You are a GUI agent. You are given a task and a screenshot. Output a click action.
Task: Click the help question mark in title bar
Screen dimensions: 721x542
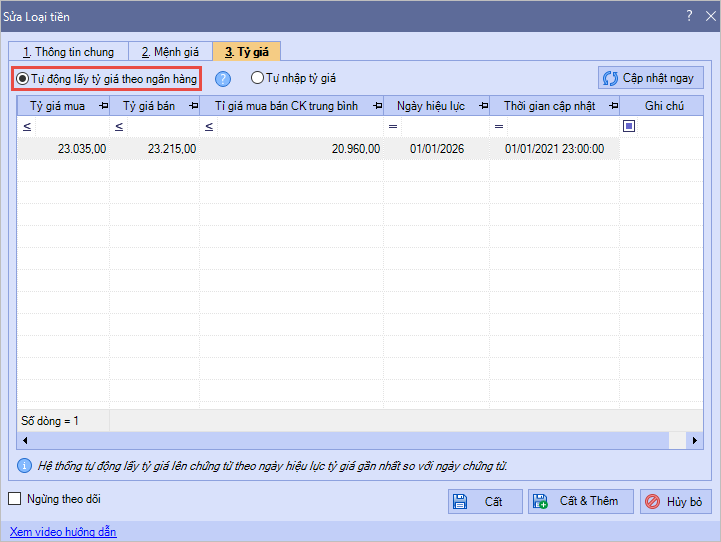tap(688, 16)
